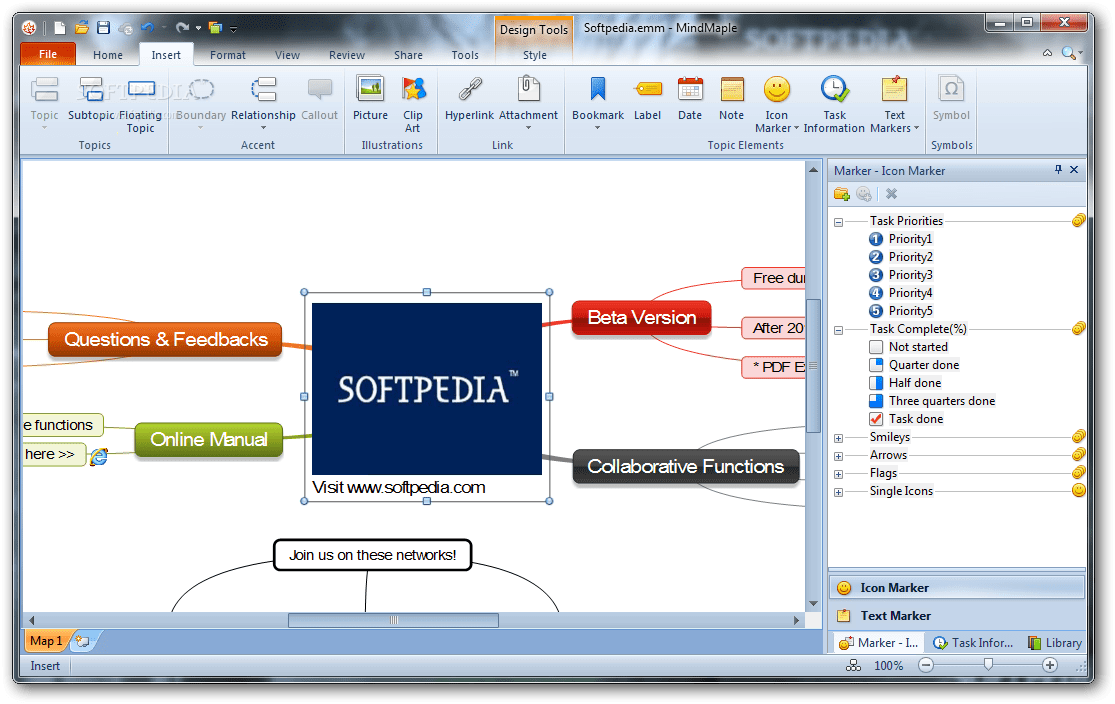Viewport: 1115px width, 704px height.
Task: Open the Text Markers dropdown arrow
Action: click(x=917, y=129)
